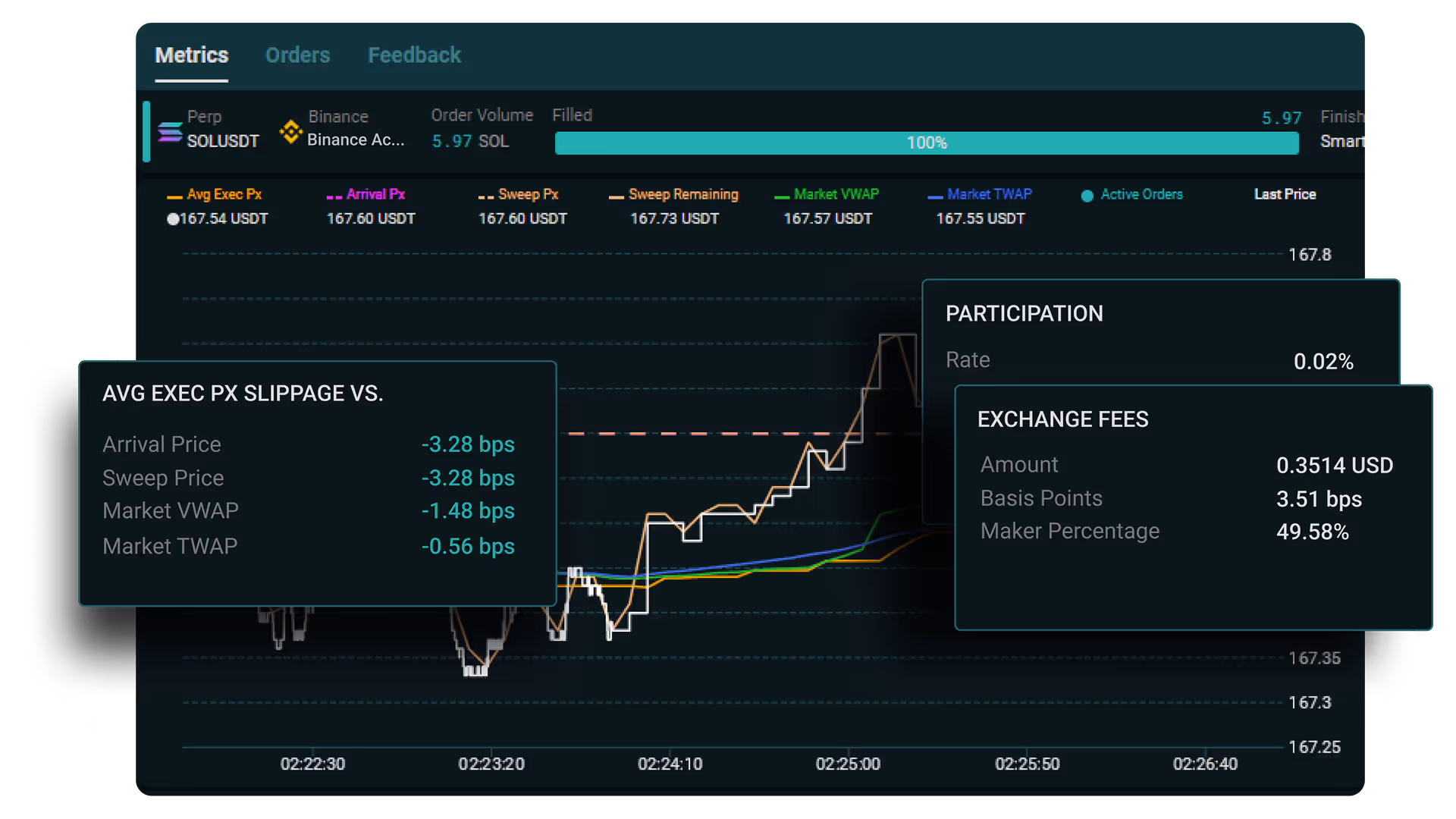Screen dimensions: 1456x819
Task: Expand the truncated Binance Ac... account name
Action: click(356, 140)
